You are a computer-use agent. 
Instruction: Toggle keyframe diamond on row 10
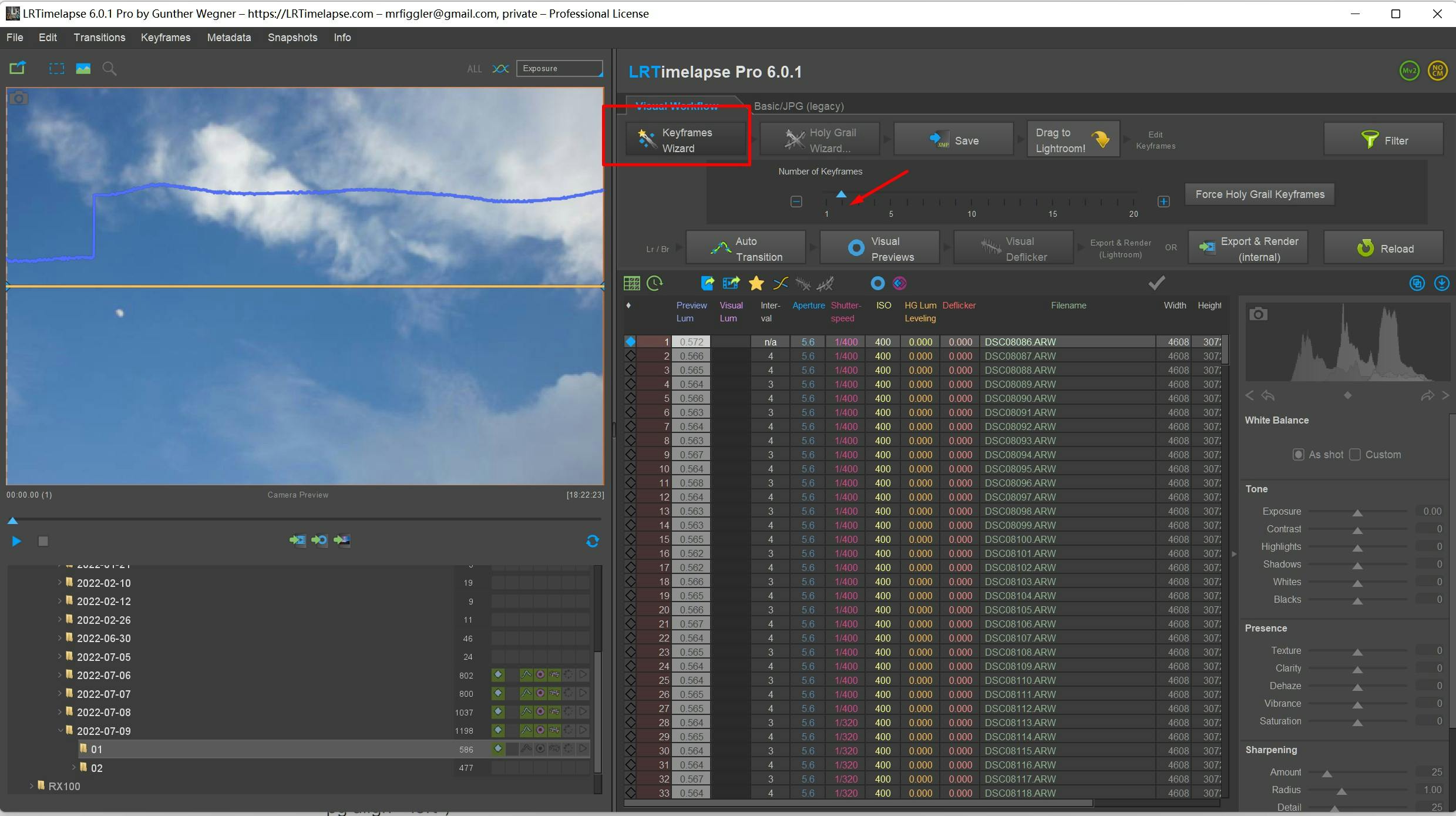[x=630, y=469]
